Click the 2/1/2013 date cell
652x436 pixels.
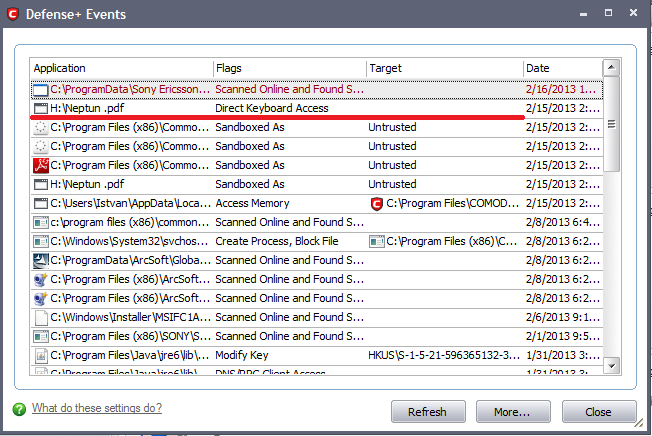[563, 336]
